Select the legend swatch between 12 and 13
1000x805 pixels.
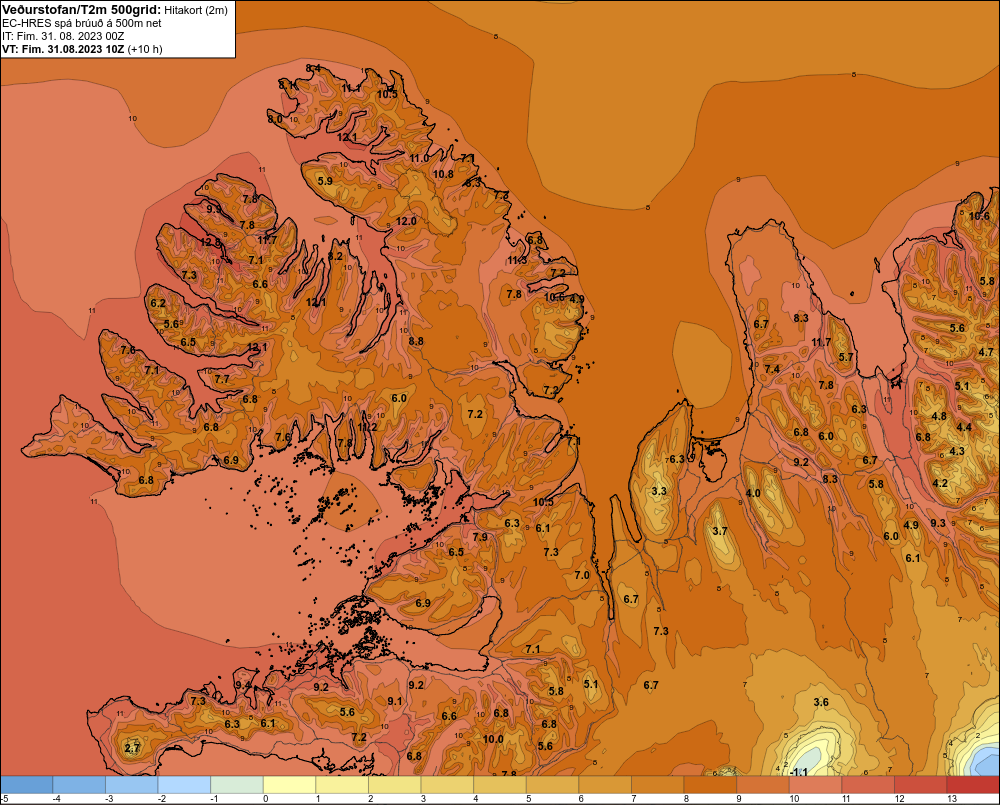pyautogui.click(x=921, y=785)
